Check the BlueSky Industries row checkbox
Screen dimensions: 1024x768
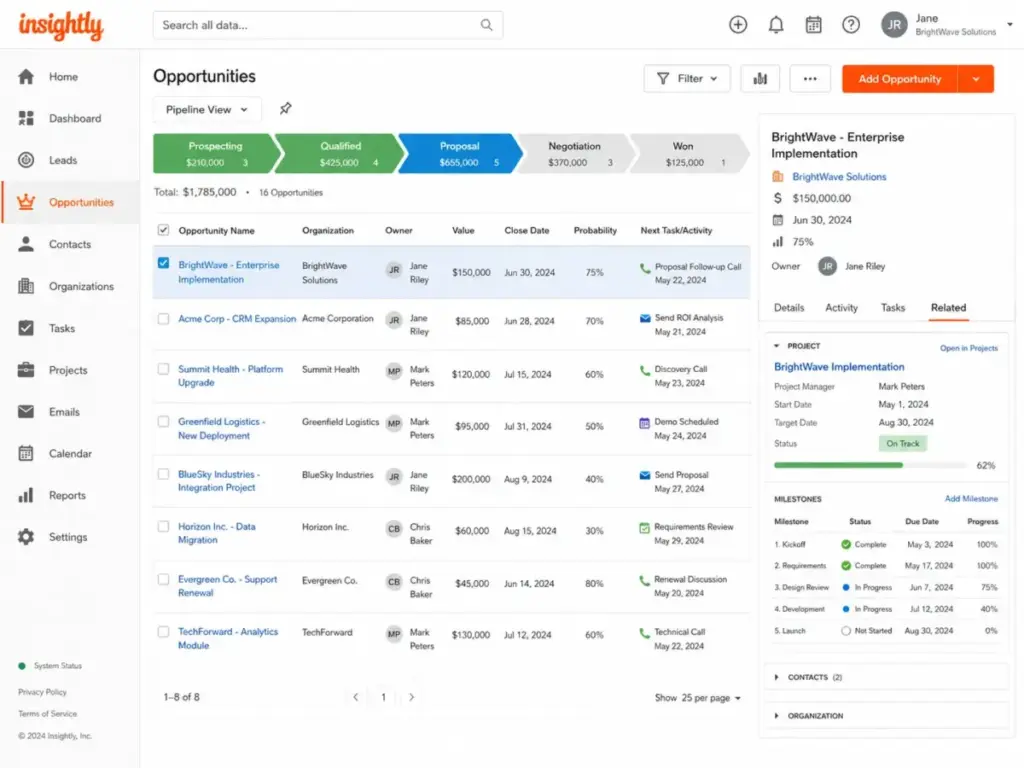(163, 474)
